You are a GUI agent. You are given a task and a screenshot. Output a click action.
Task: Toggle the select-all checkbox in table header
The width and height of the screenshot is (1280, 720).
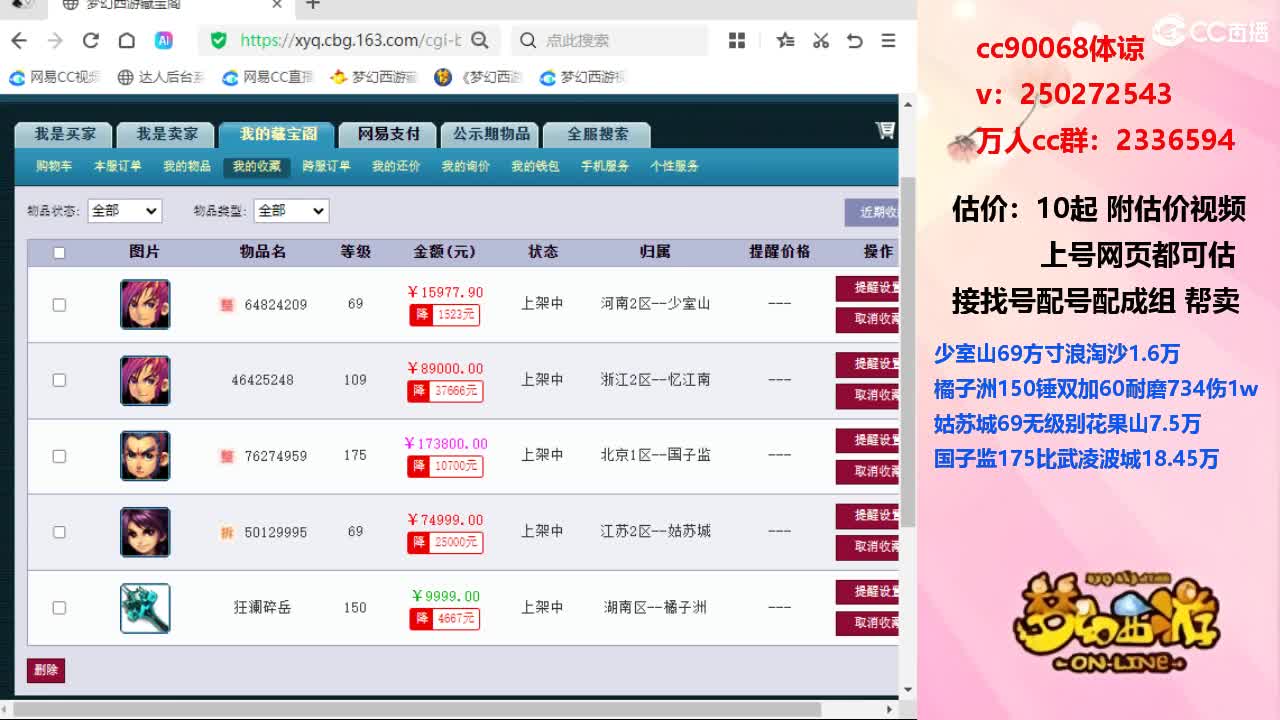59,252
